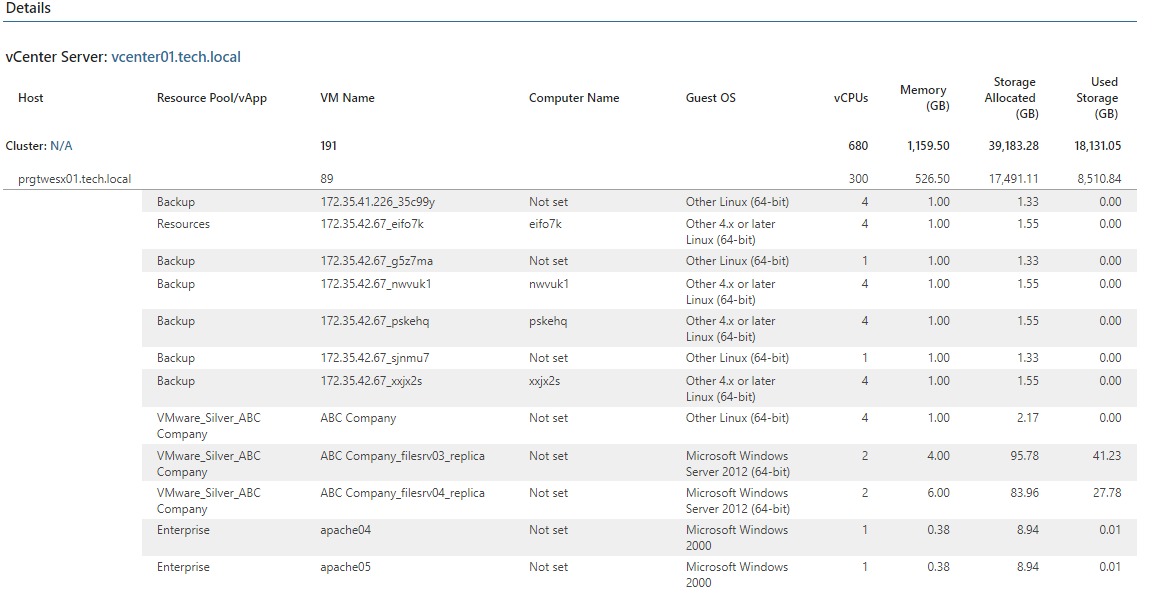Select the Resource Pool/vApp column header
1151x593 pixels.
212,98
